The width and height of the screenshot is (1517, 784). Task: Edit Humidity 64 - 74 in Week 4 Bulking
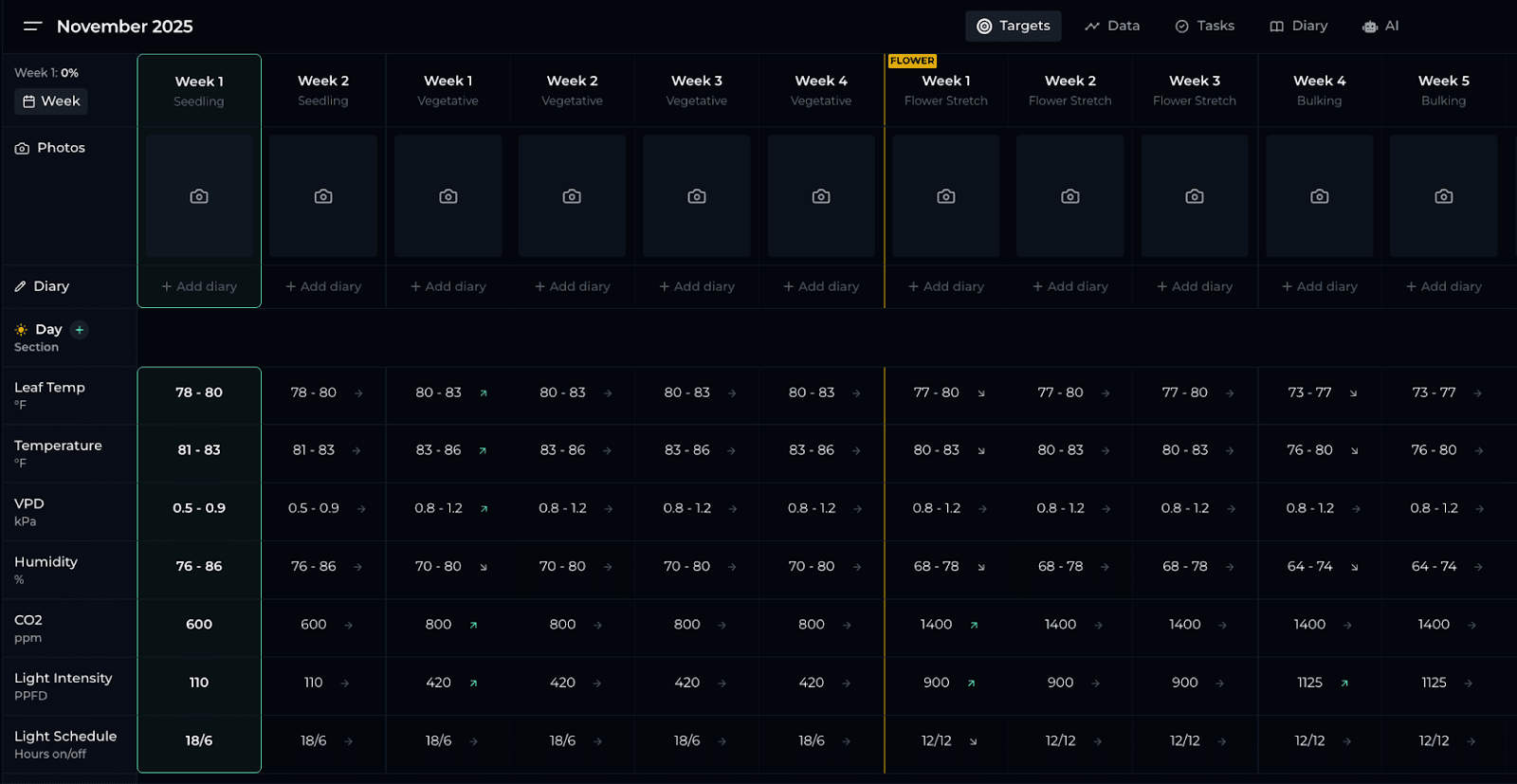(x=1309, y=566)
